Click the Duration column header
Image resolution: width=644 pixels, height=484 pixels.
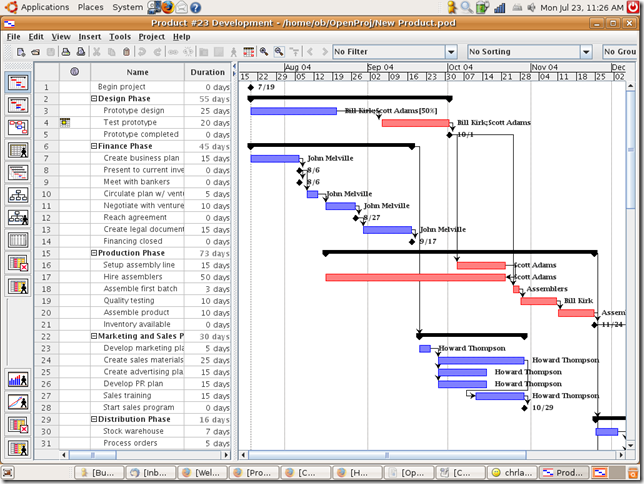207,72
